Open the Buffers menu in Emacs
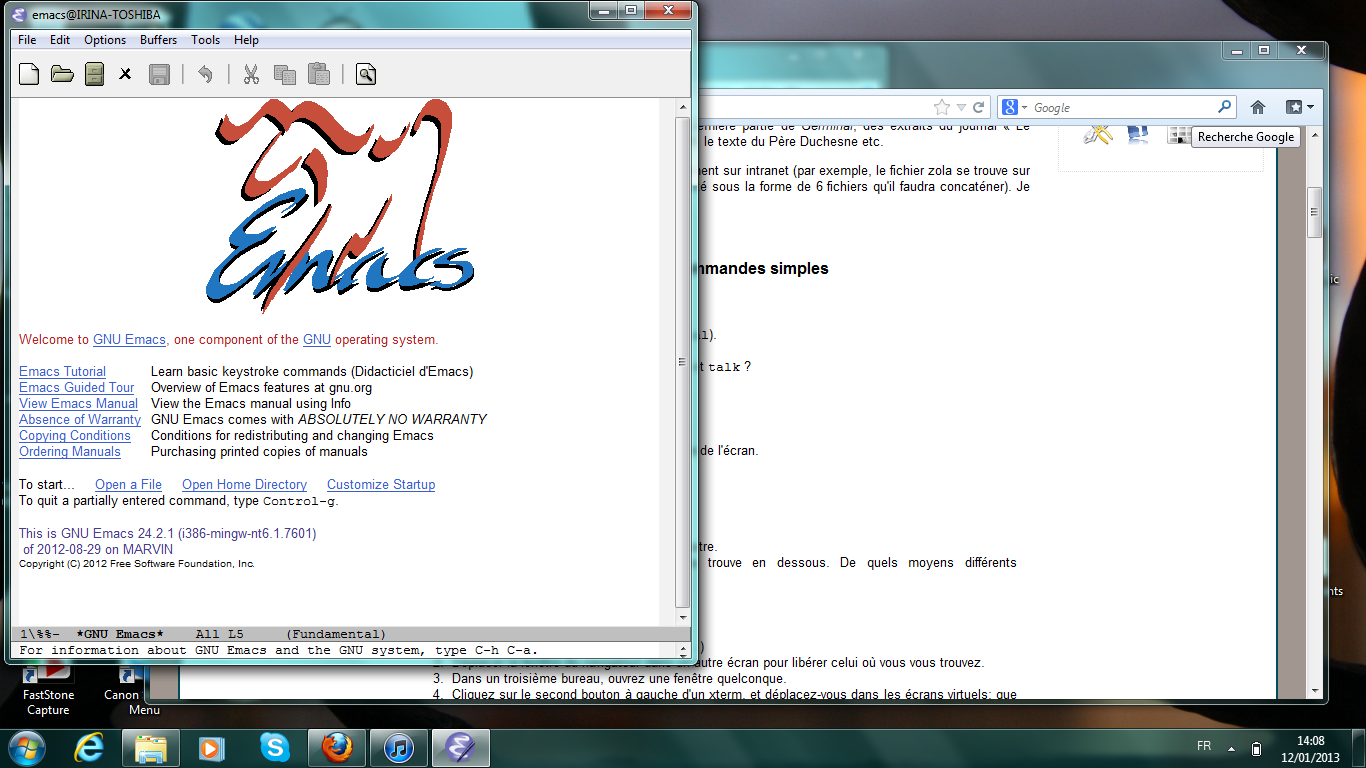The height and width of the screenshot is (768, 1366). (158, 40)
